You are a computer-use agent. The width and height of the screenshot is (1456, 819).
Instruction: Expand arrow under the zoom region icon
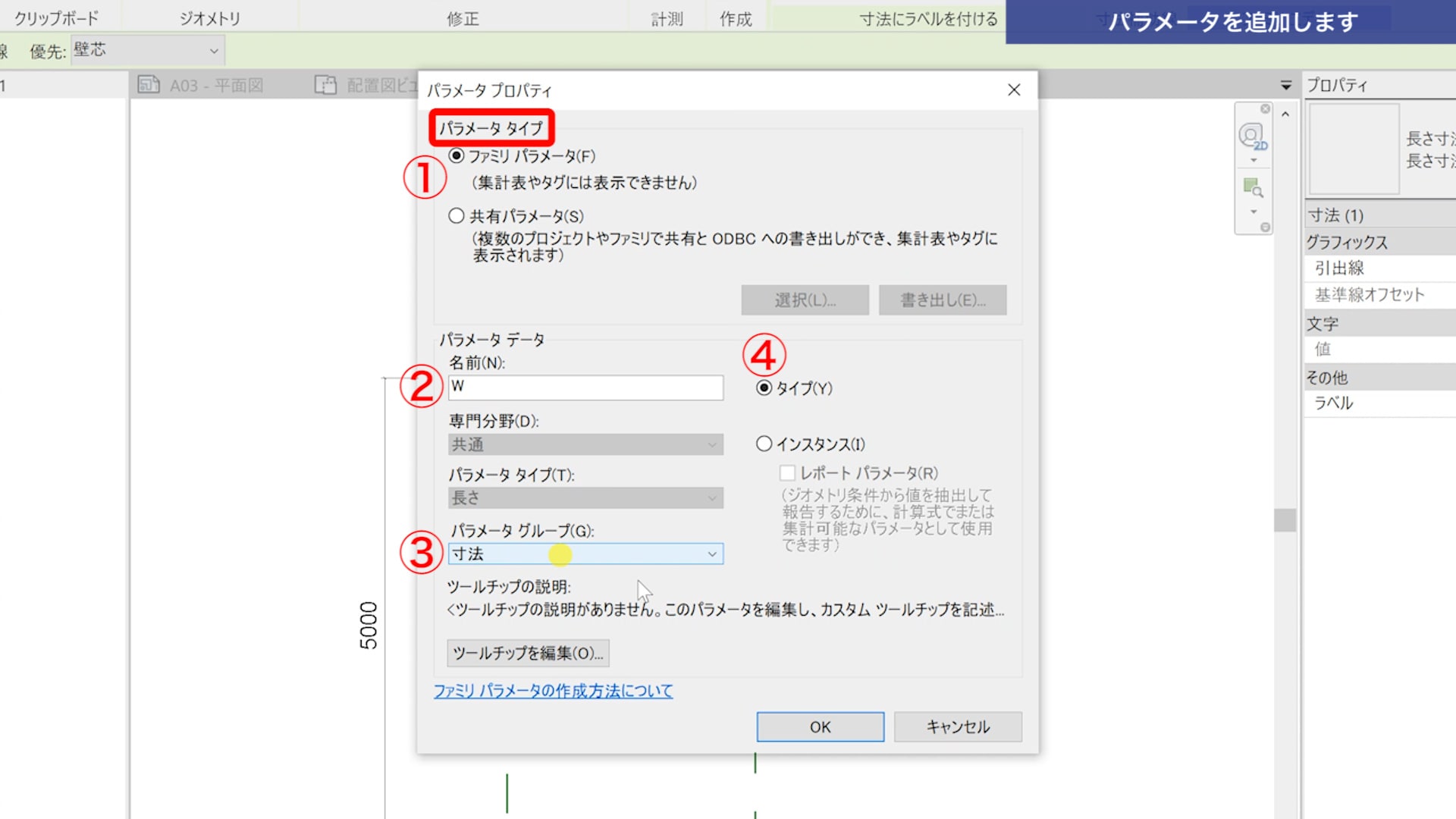[1254, 212]
